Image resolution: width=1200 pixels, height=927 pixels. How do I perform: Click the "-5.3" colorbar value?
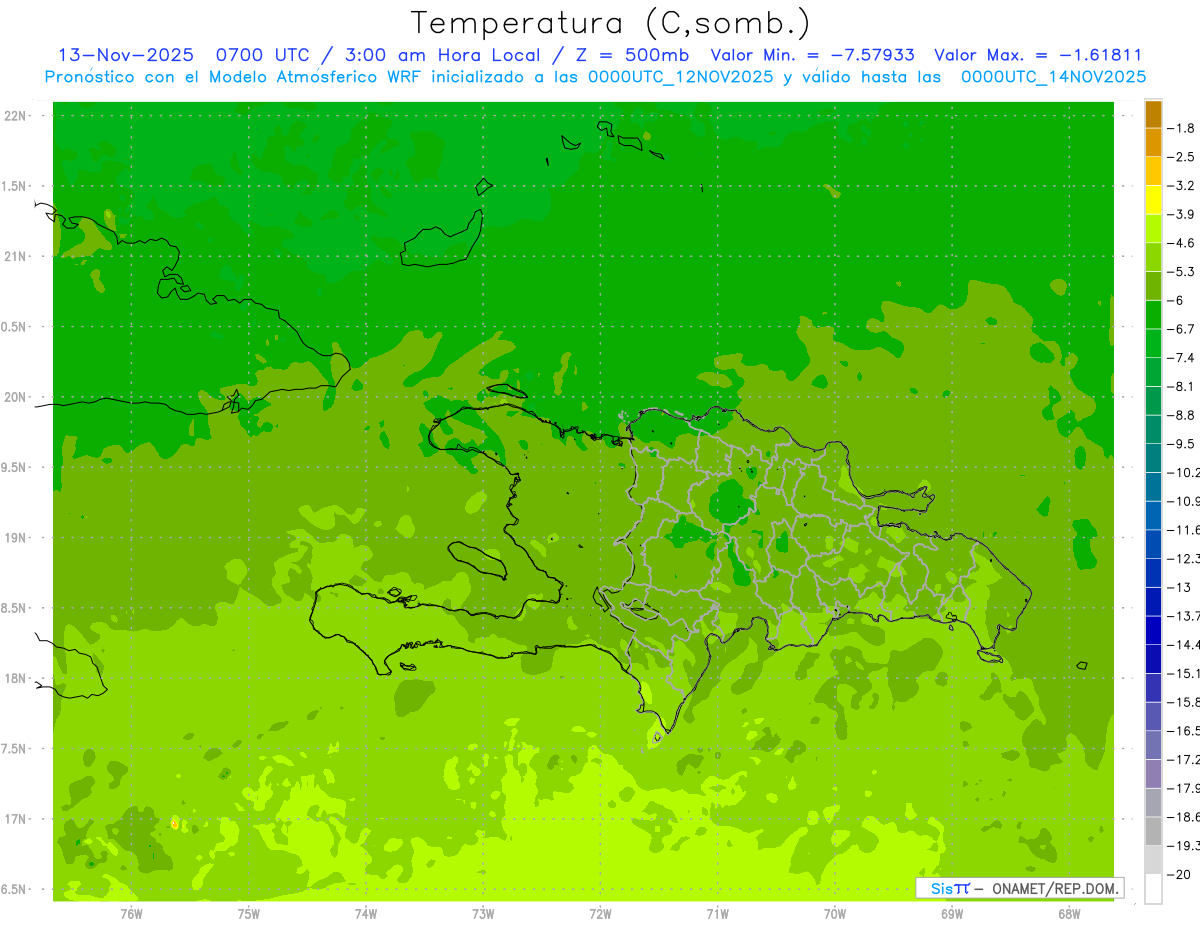(1181, 271)
